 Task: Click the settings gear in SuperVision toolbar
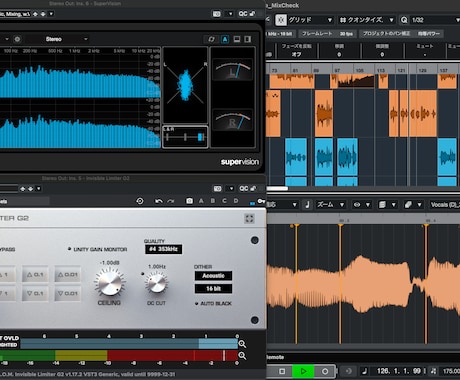pos(17,39)
